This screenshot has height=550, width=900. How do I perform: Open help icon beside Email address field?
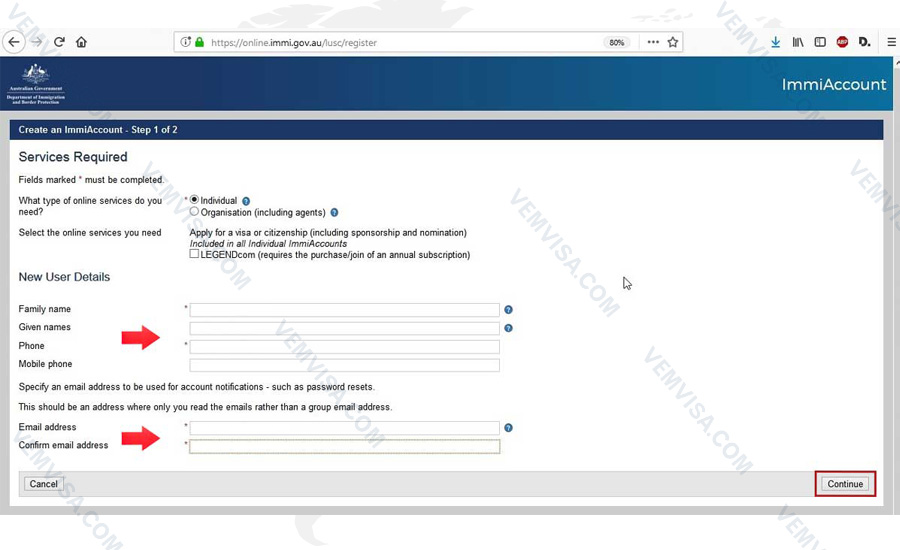pyautogui.click(x=508, y=428)
